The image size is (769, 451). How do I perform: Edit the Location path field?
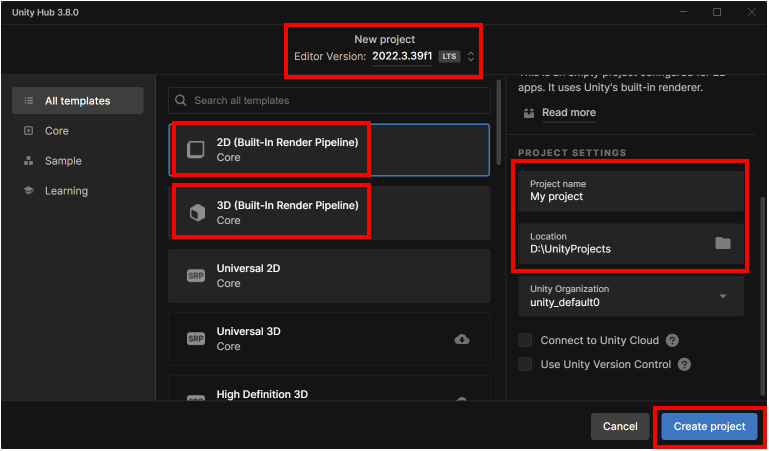pyautogui.click(x=631, y=244)
